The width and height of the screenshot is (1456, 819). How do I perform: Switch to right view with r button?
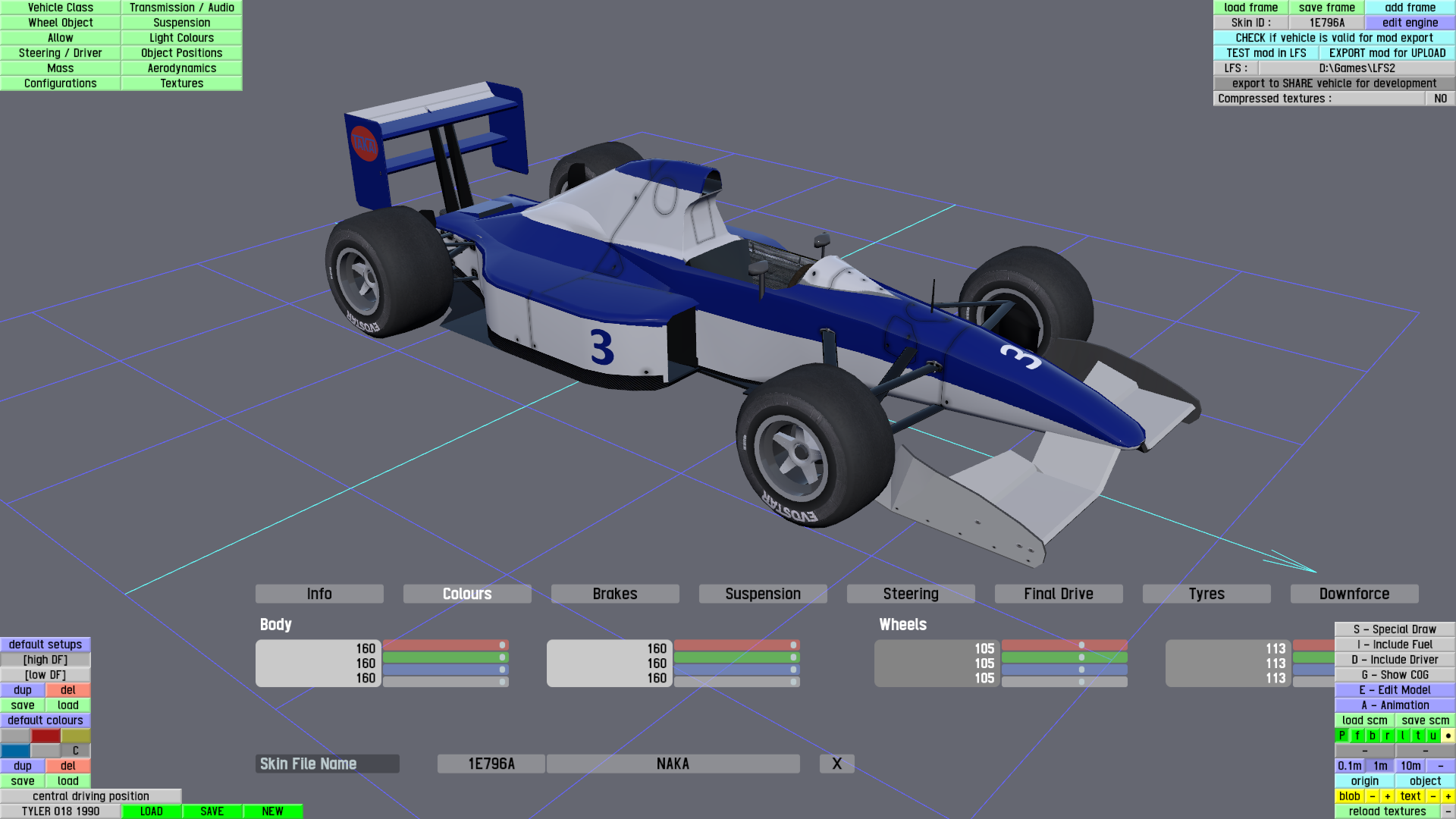(1388, 736)
